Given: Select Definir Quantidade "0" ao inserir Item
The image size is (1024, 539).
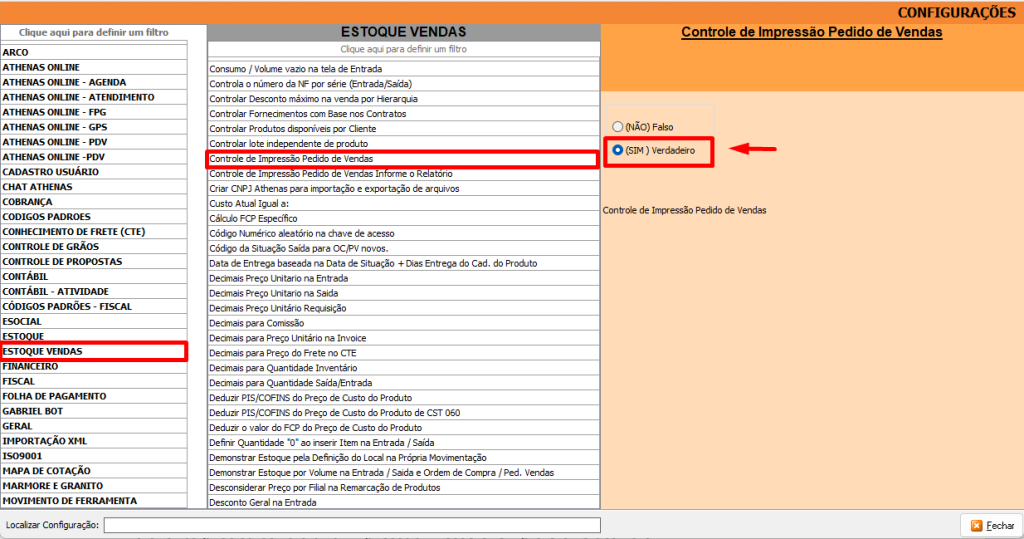Looking at the screenshot, I should 404,443.
